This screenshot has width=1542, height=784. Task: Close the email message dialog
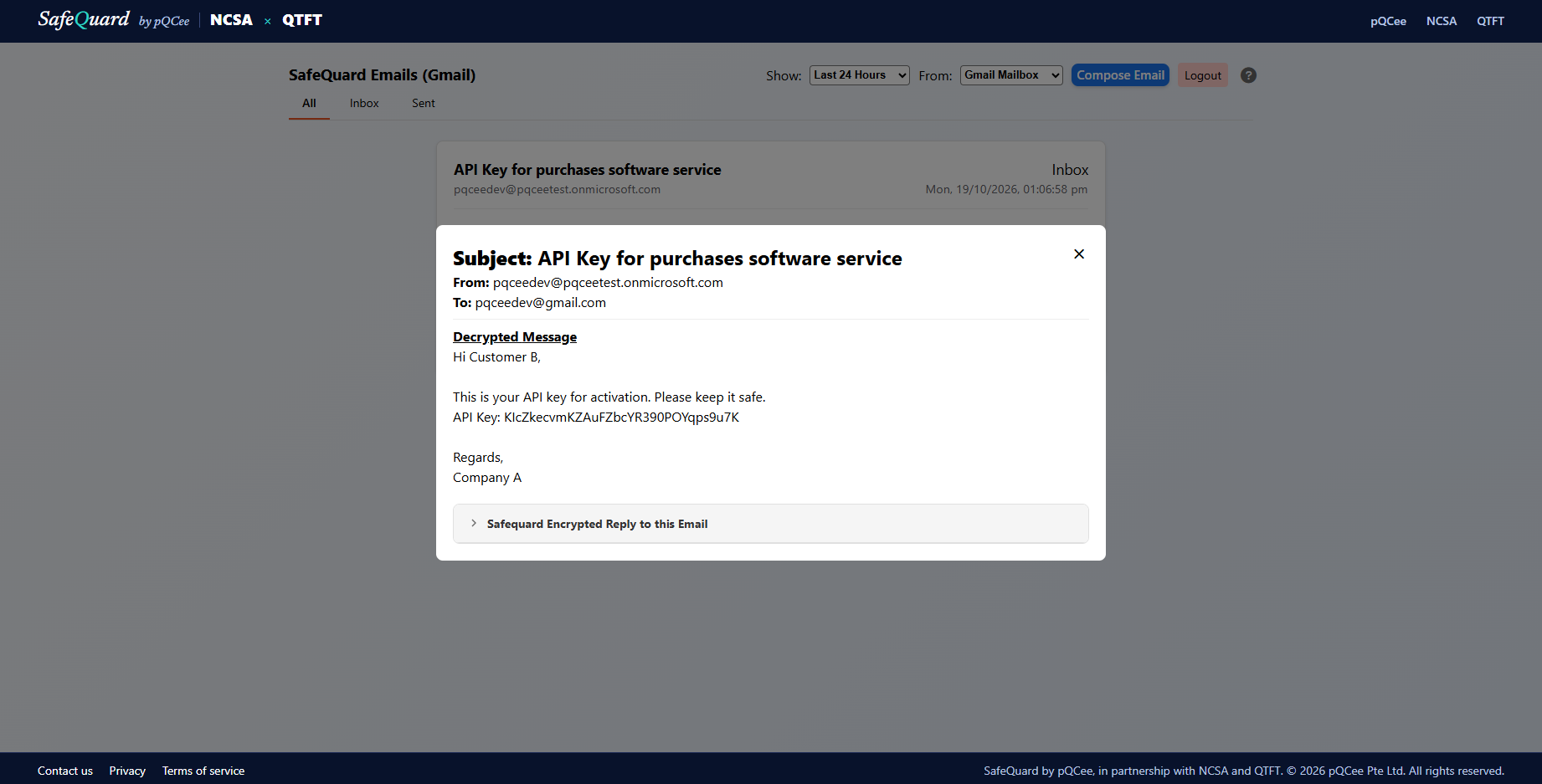tap(1079, 254)
